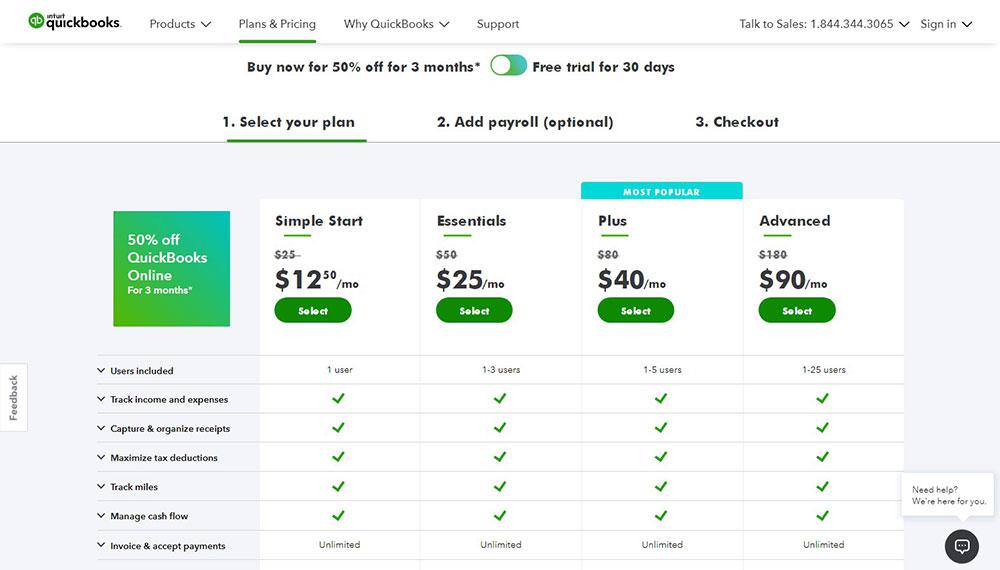
Task: Open the Support menu item
Action: tap(497, 24)
